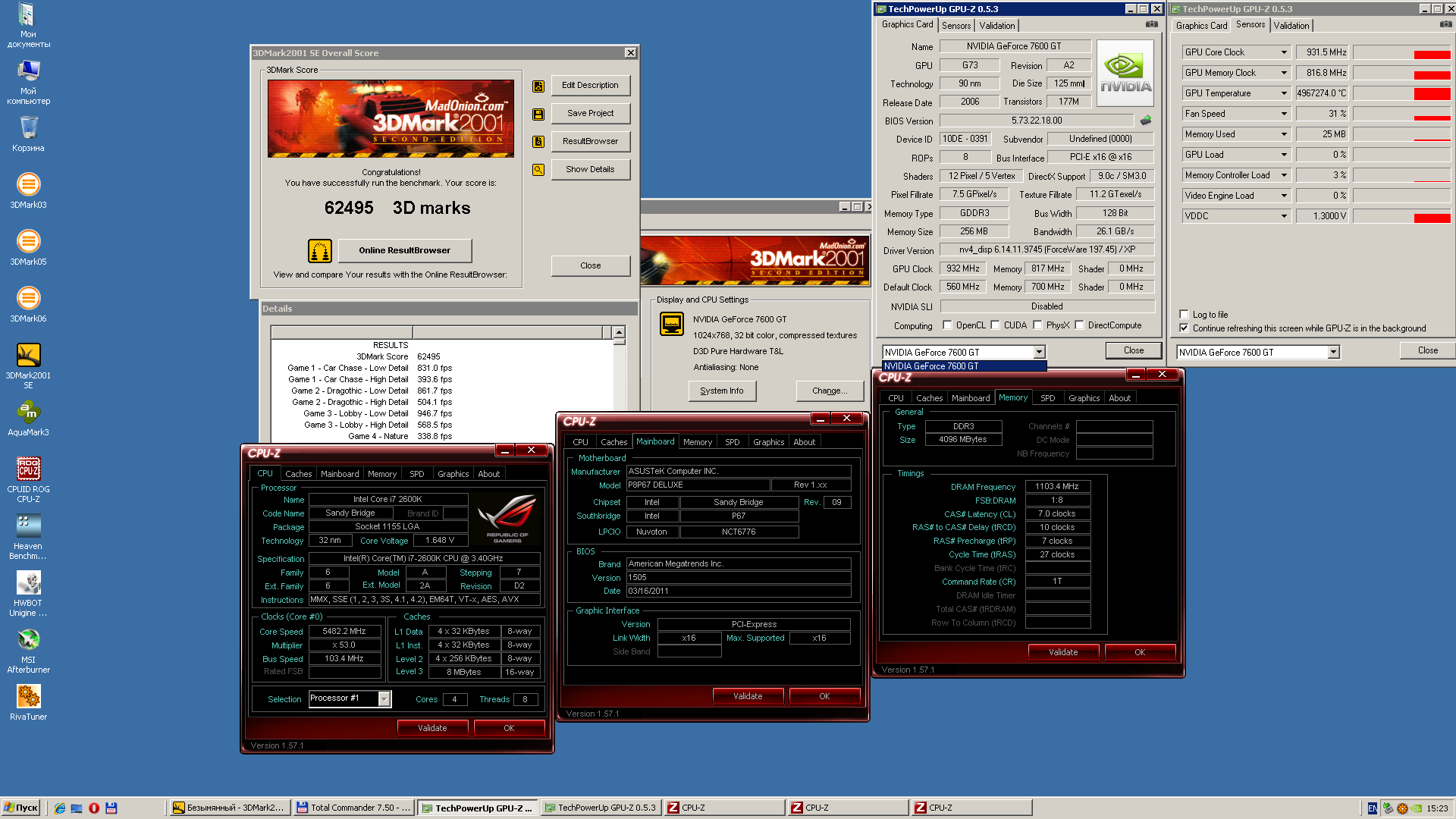Click the BIOS Version field in GPU-Z

click(1037, 121)
